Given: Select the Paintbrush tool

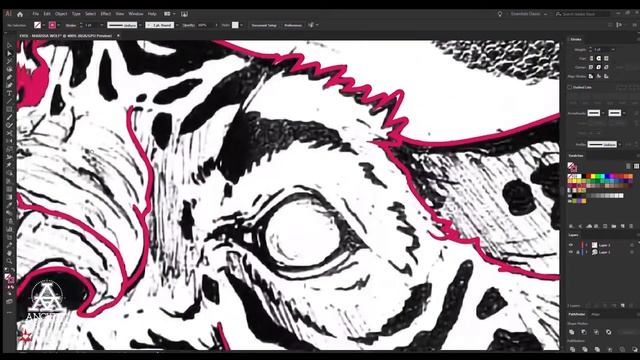Looking at the screenshot, I should [x=9, y=117].
